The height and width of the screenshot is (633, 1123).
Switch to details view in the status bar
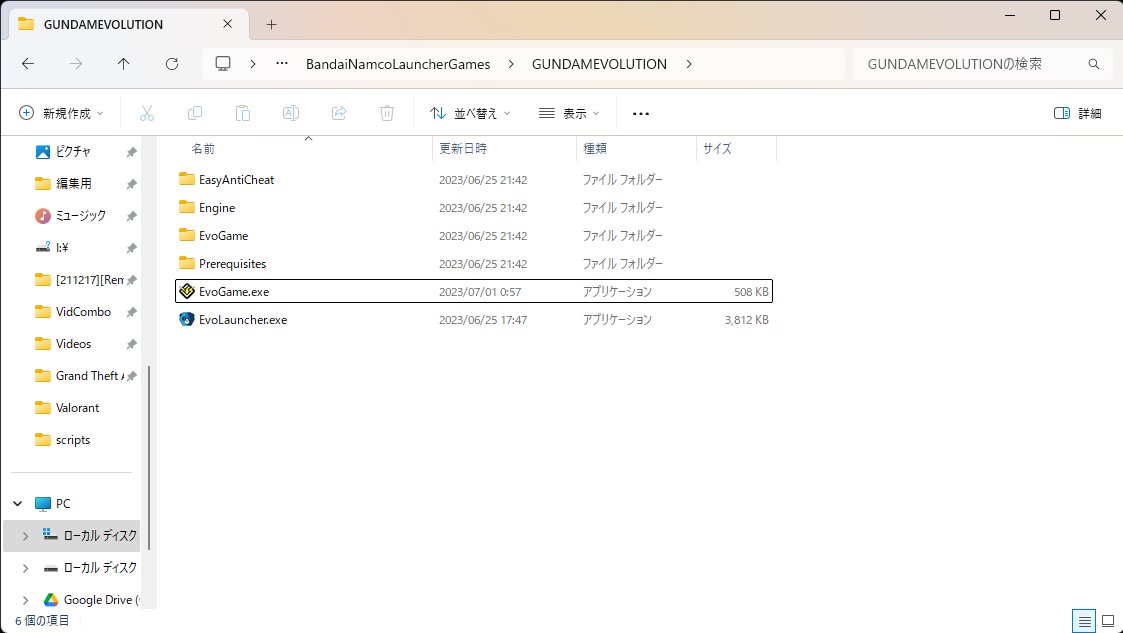1084,621
